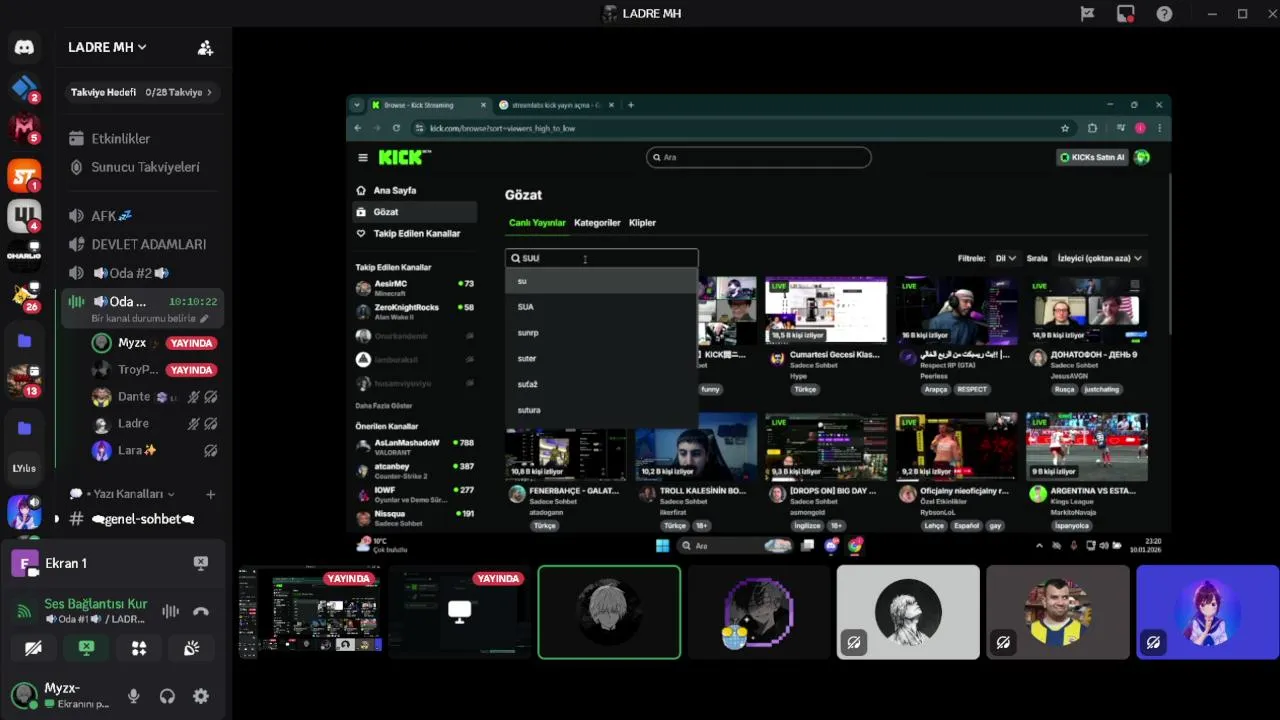Disconnect from voice with hang-up icon

201,611
